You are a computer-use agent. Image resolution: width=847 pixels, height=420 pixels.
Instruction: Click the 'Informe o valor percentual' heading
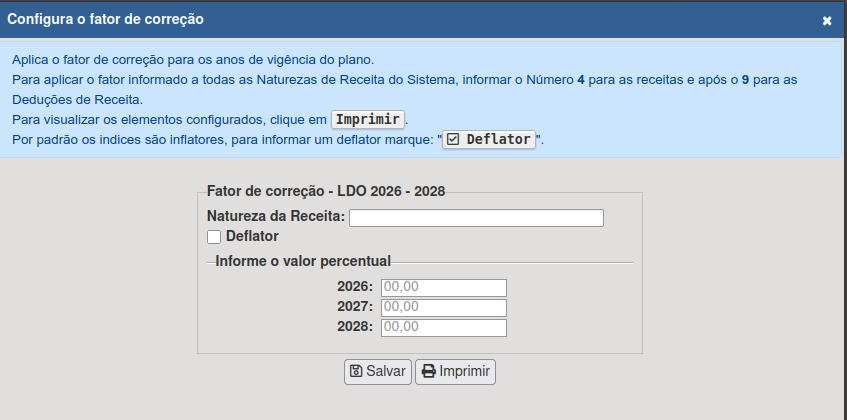click(303, 262)
